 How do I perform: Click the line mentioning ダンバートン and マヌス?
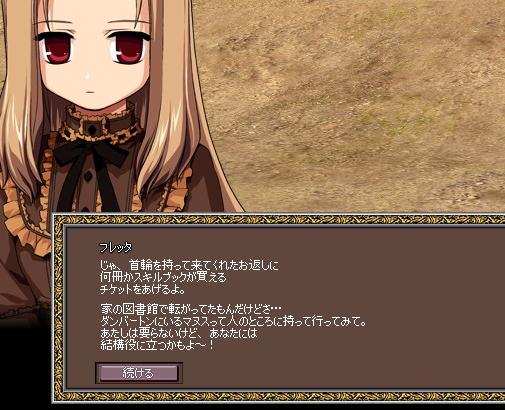pos(233,322)
